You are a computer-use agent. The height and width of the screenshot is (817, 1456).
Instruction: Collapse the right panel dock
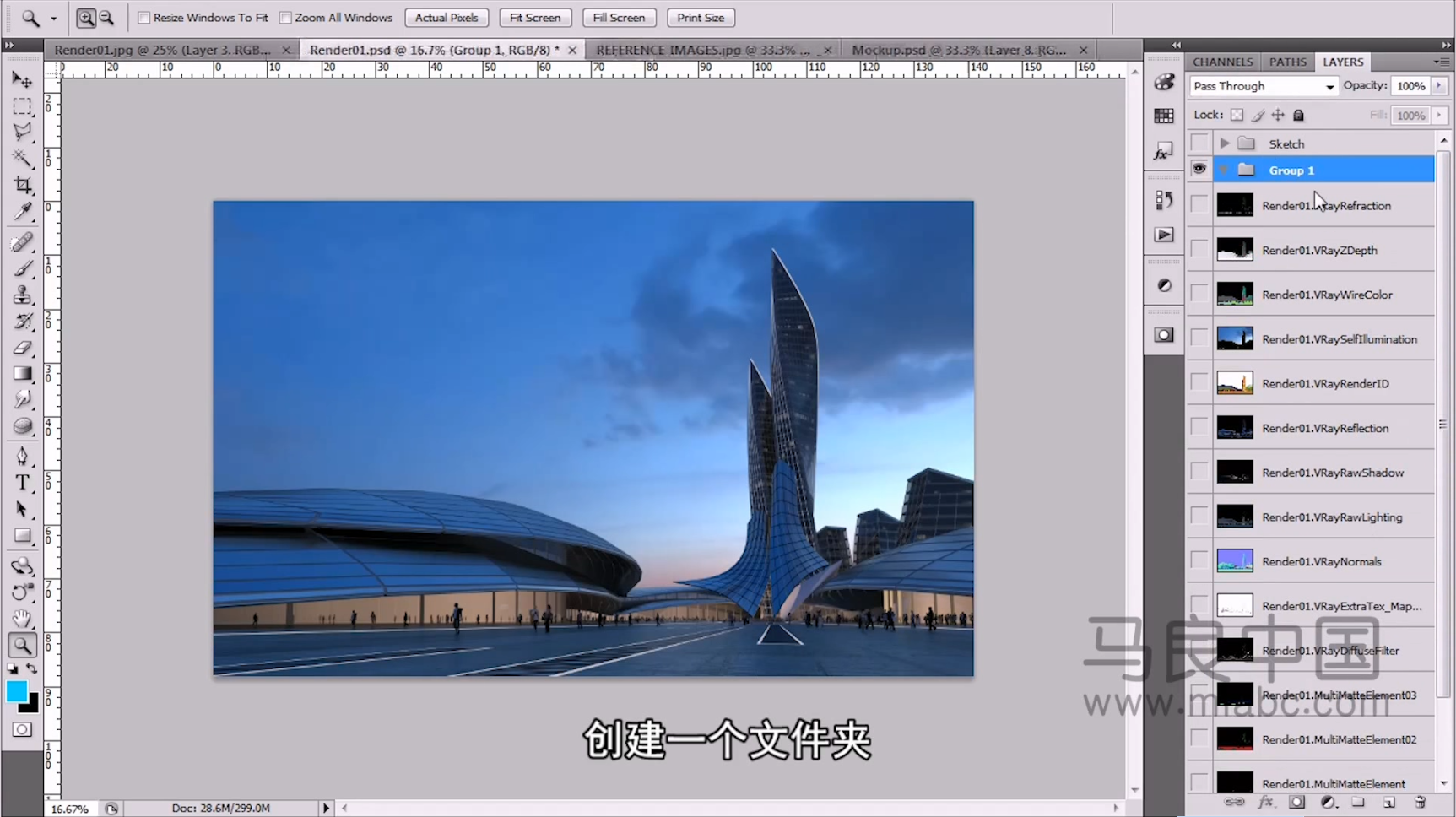point(1447,45)
